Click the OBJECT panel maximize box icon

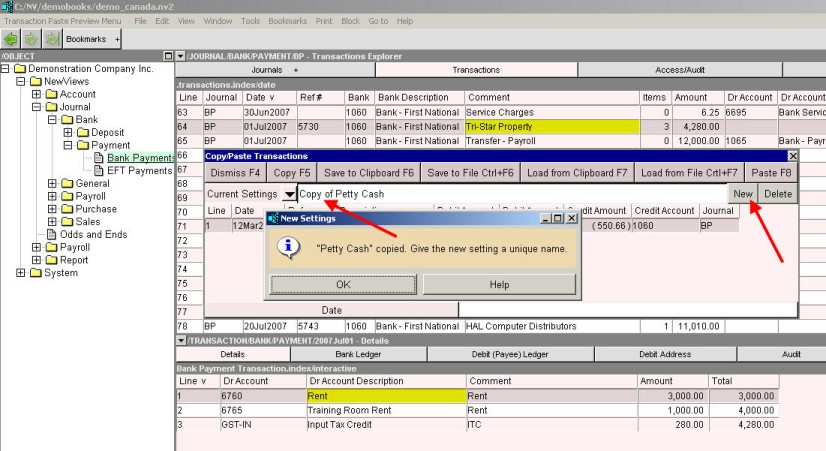(167, 56)
